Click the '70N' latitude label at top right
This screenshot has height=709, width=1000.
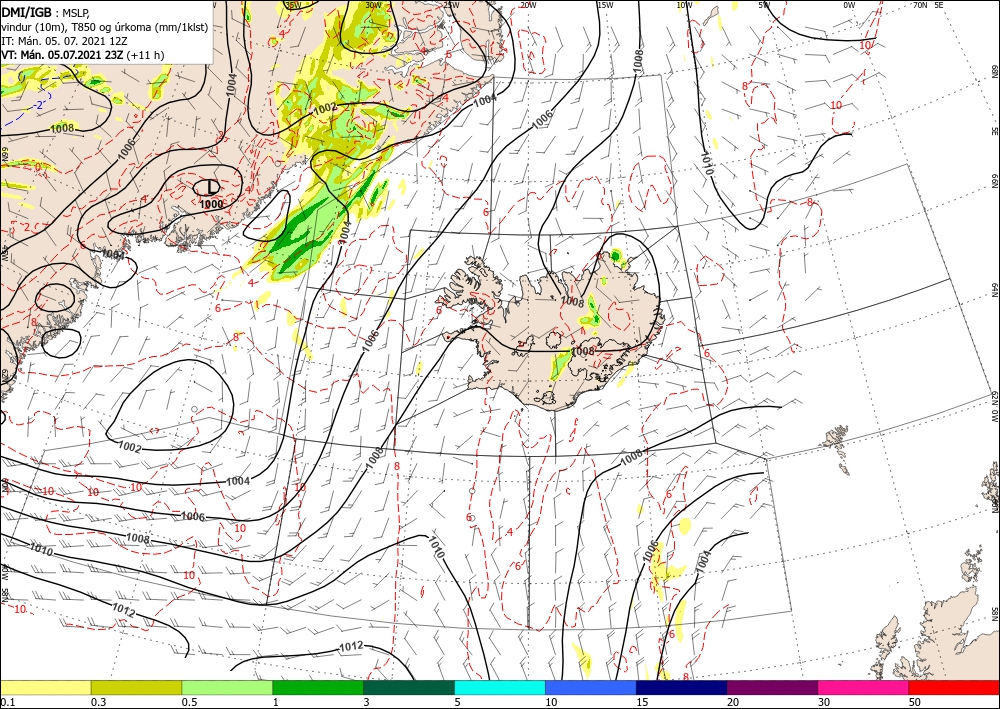pos(920,5)
